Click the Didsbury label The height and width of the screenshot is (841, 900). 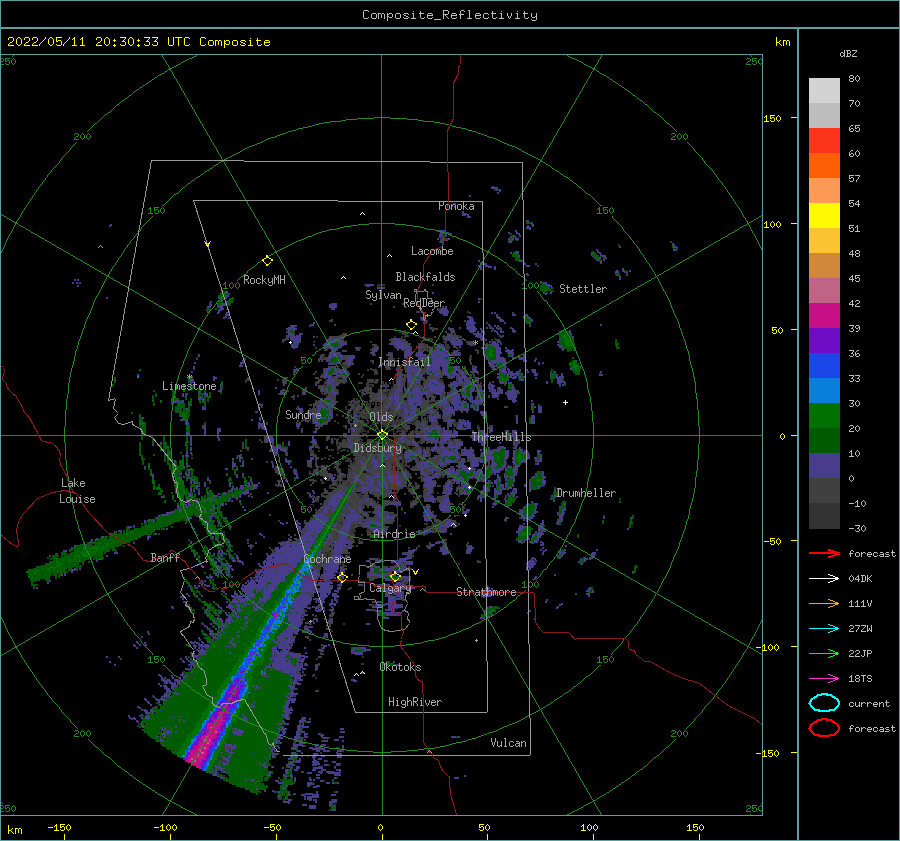[377, 448]
